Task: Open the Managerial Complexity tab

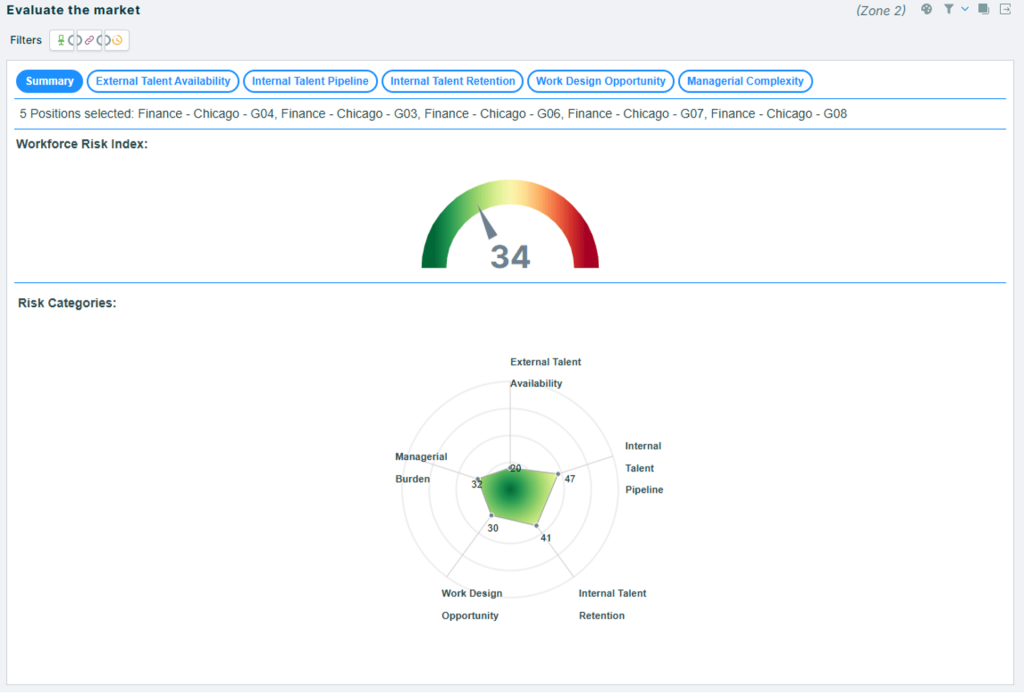Action: (745, 81)
